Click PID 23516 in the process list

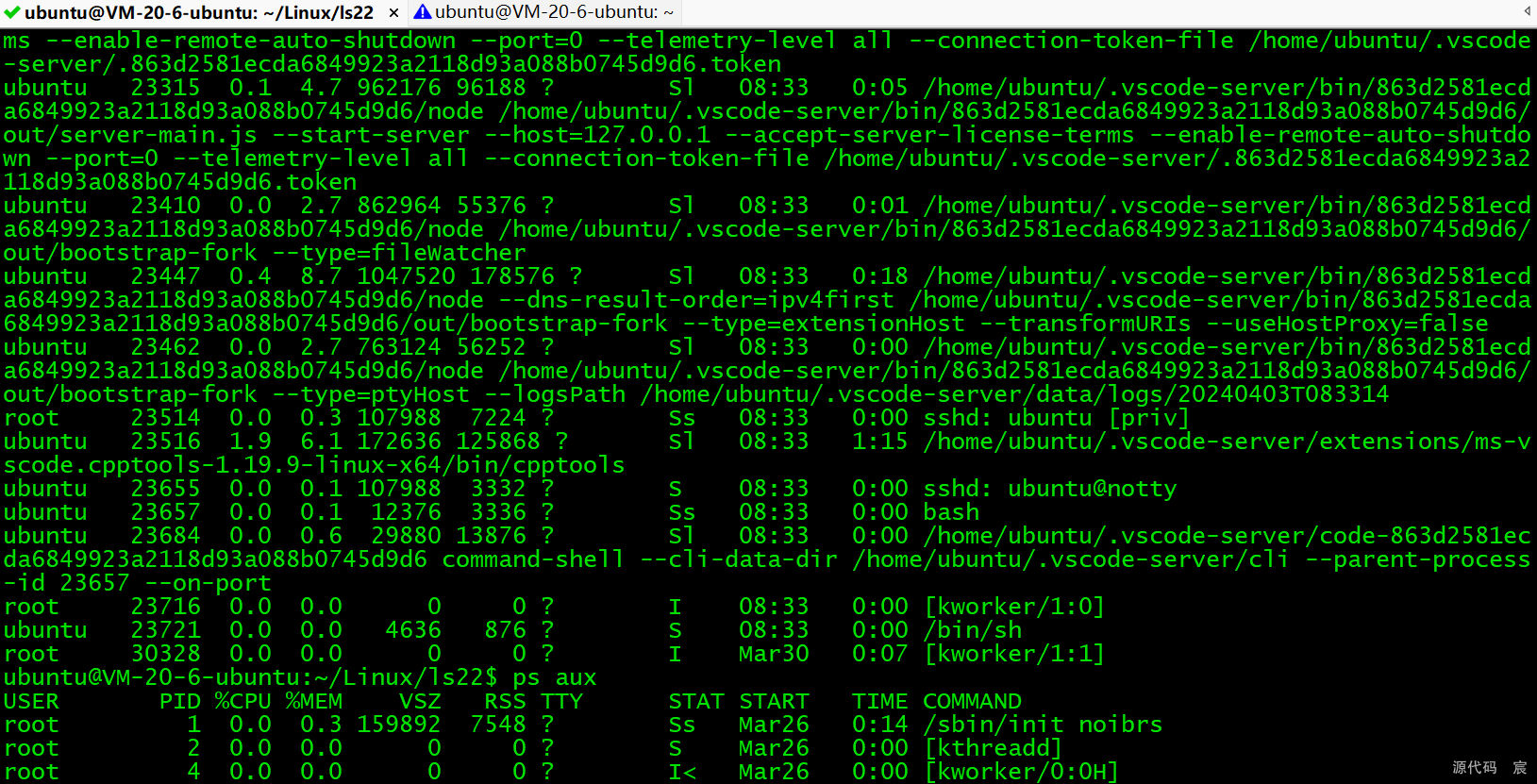point(165,442)
